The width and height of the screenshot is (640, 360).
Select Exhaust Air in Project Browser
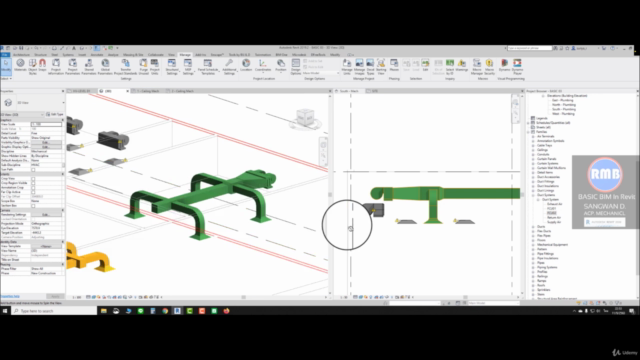point(554,204)
